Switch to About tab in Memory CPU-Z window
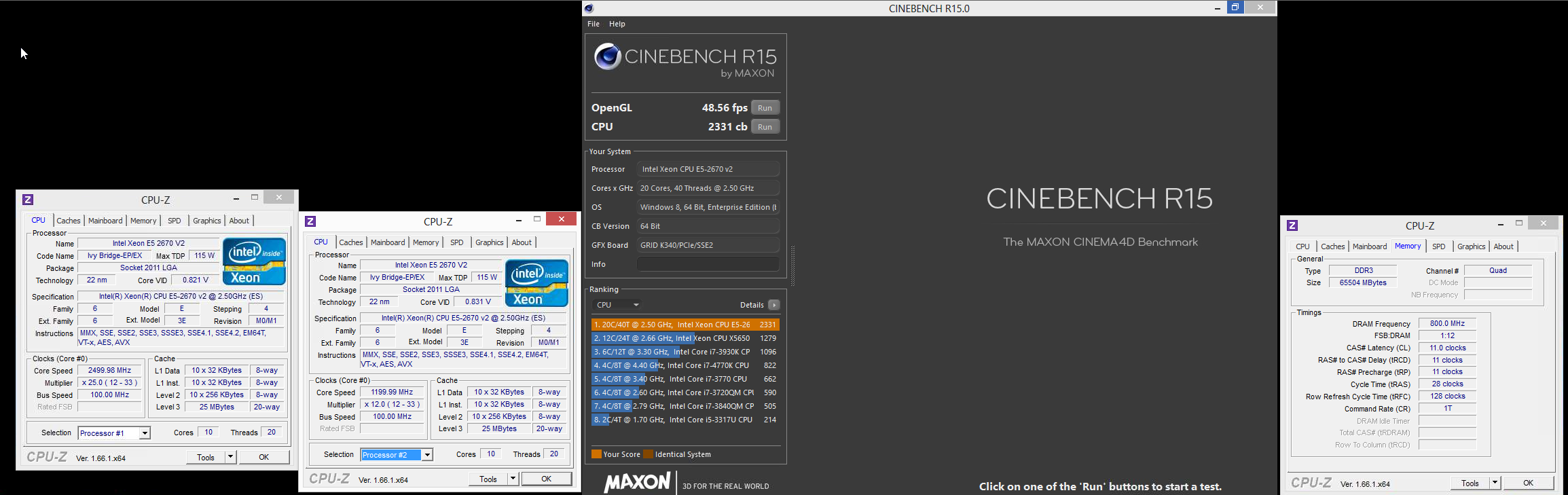This screenshot has width=1568, height=495. point(1503,246)
